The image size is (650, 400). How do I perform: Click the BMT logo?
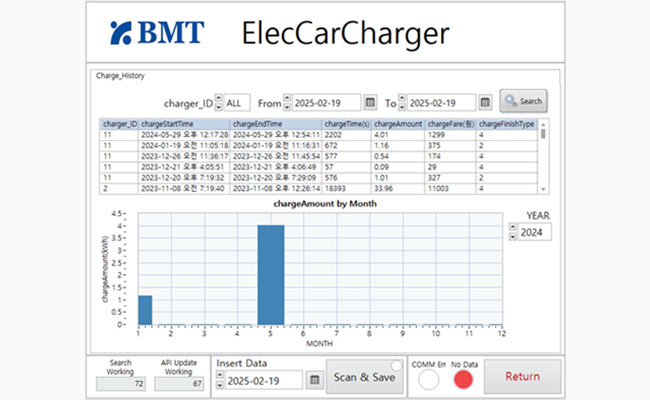pos(160,33)
